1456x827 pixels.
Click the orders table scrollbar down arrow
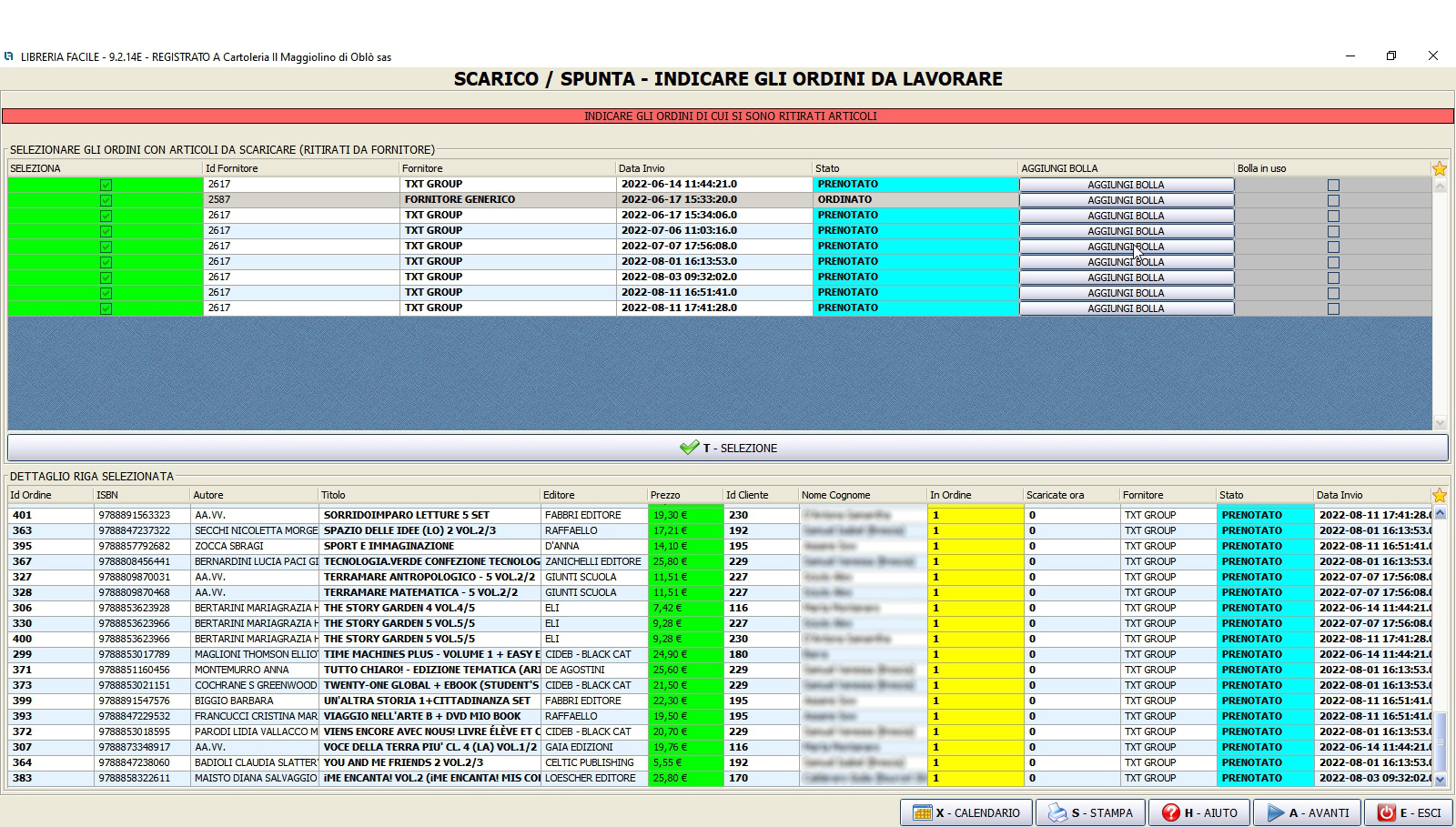click(1440, 423)
